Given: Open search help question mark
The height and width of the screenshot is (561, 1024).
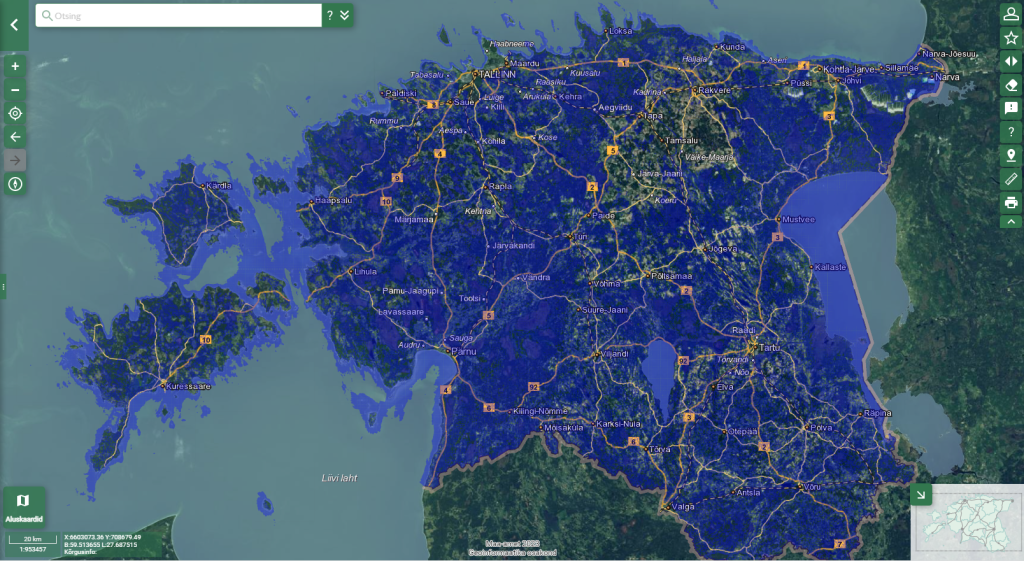Looking at the screenshot, I should (330, 15).
